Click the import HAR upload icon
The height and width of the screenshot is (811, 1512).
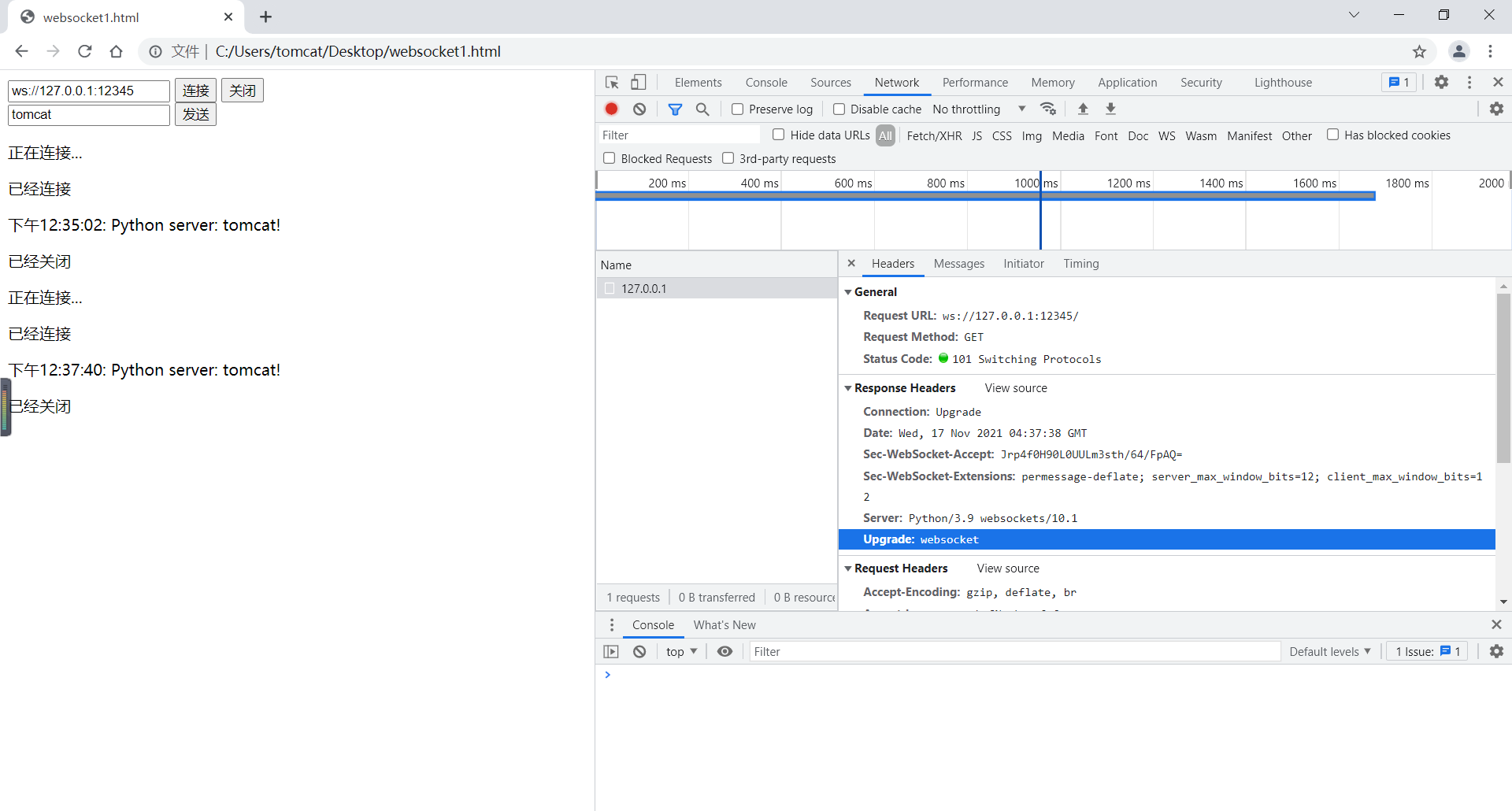click(x=1083, y=109)
